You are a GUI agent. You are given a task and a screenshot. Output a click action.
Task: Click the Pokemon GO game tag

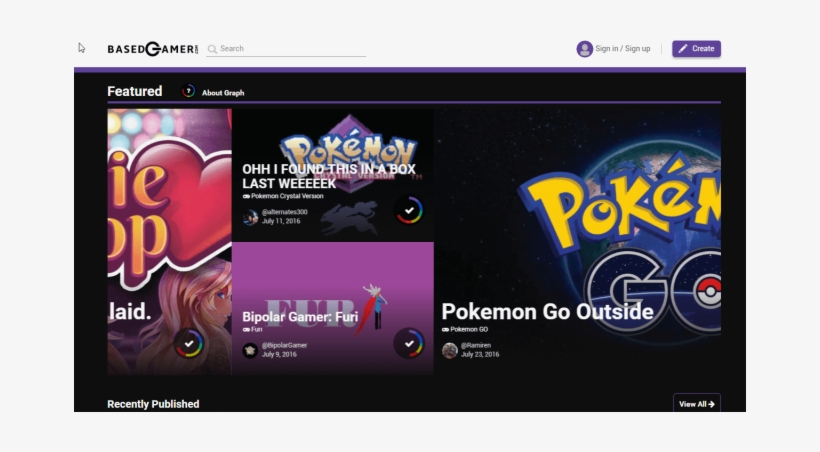click(464, 330)
